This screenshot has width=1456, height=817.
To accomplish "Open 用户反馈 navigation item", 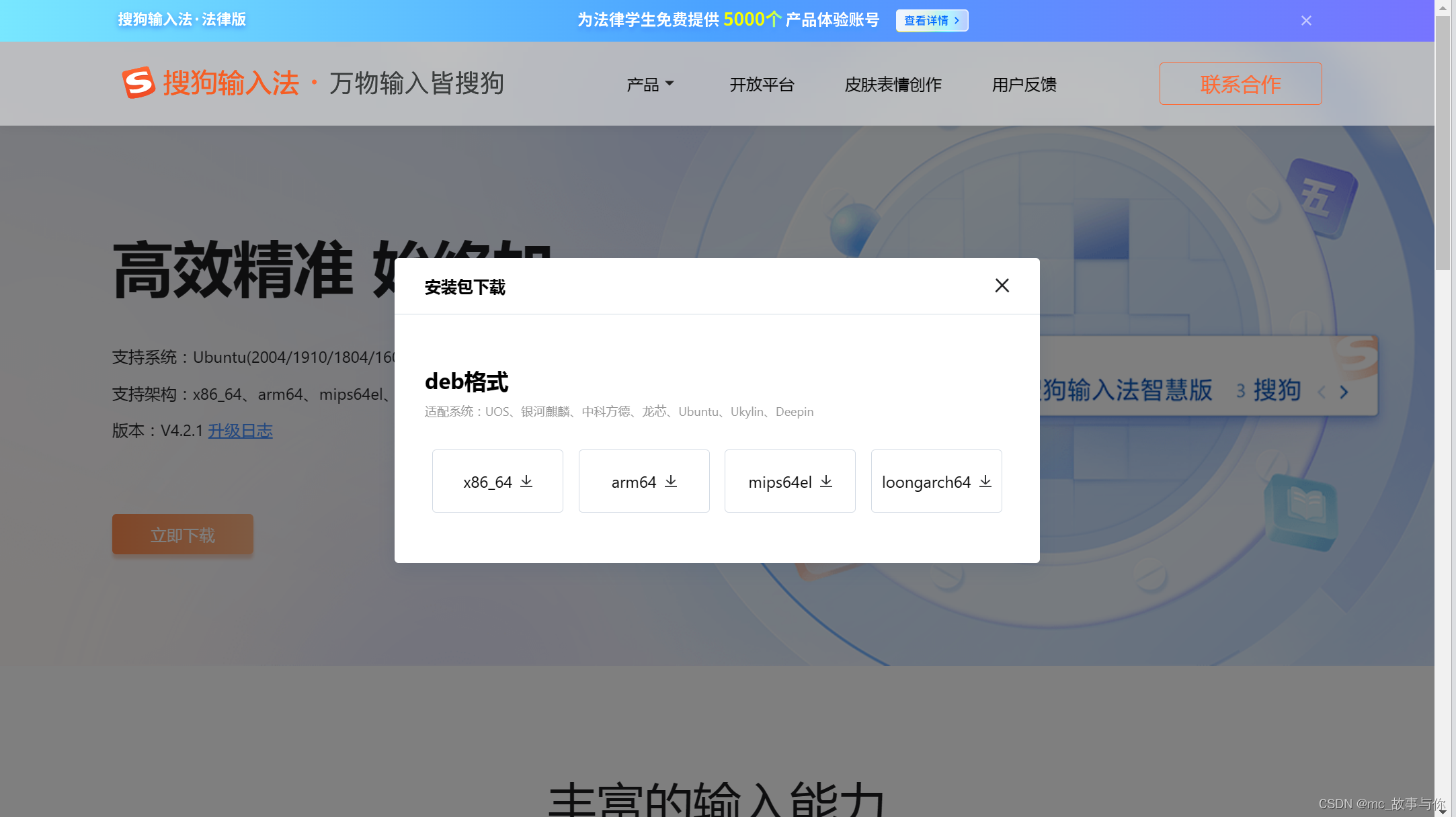I will pyautogui.click(x=1024, y=85).
